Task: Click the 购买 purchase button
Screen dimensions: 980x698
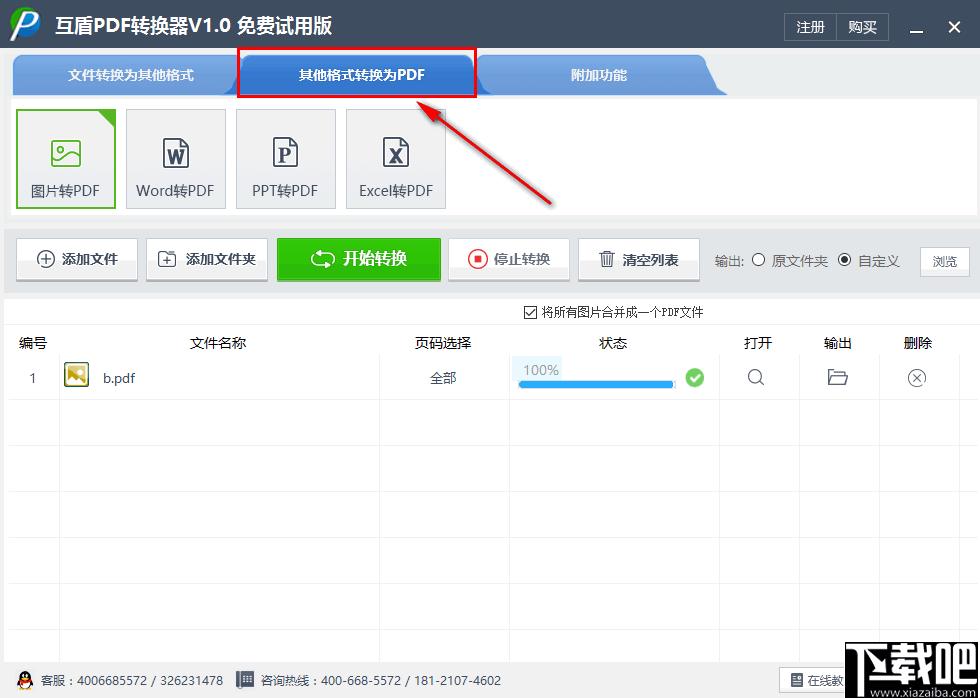Action: [862, 27]
